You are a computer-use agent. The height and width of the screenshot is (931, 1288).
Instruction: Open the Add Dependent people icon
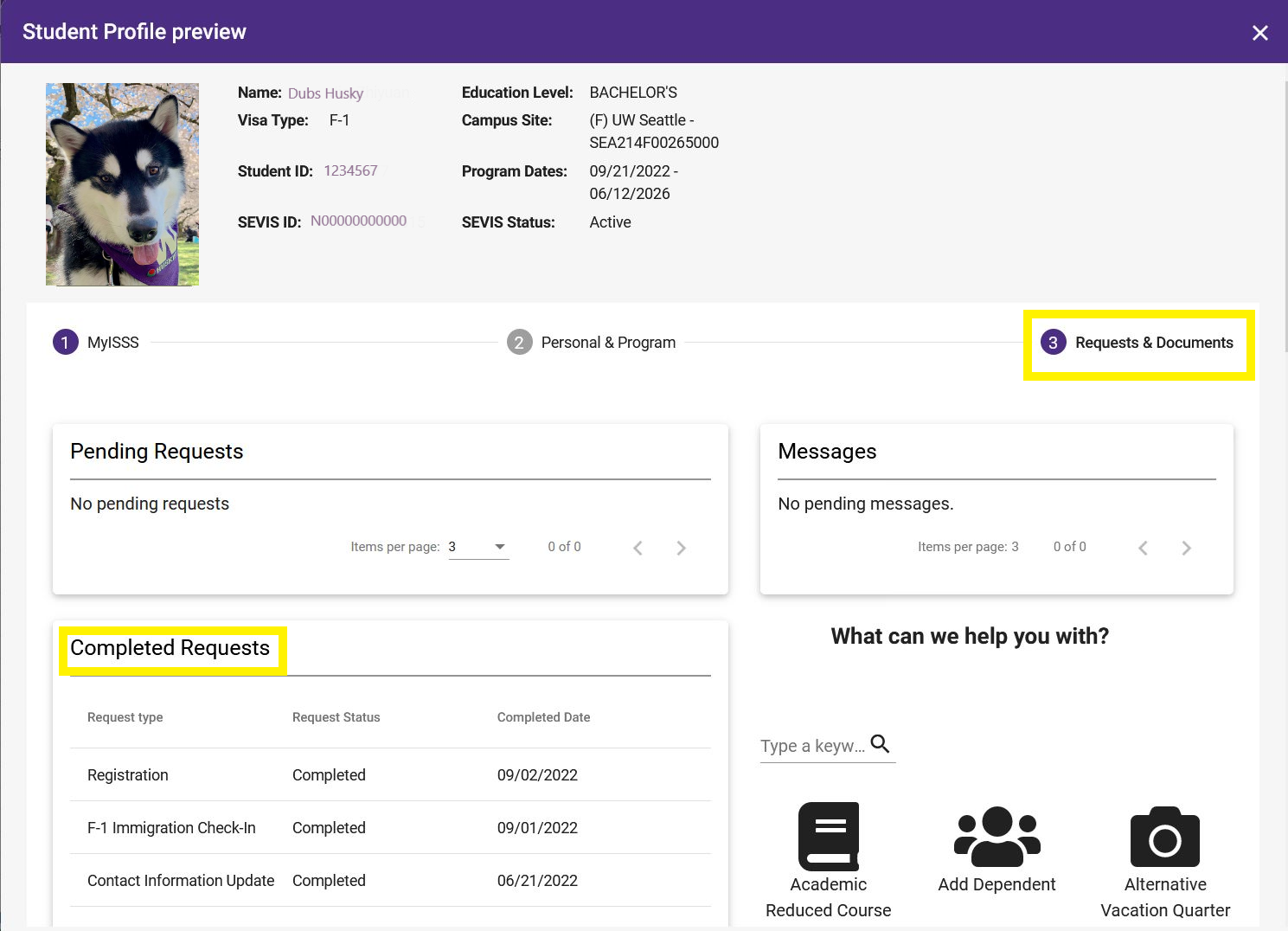coord(996,836)
